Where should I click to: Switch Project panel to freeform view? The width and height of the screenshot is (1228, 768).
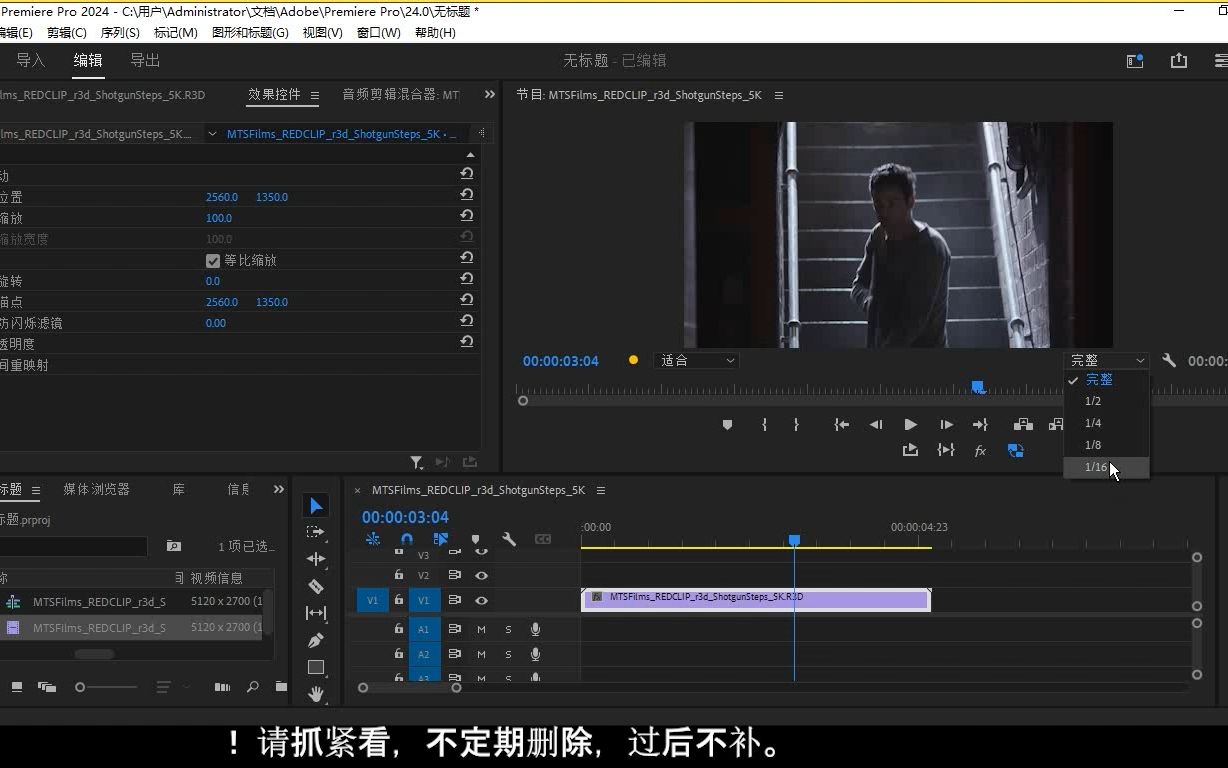[47, 687]
